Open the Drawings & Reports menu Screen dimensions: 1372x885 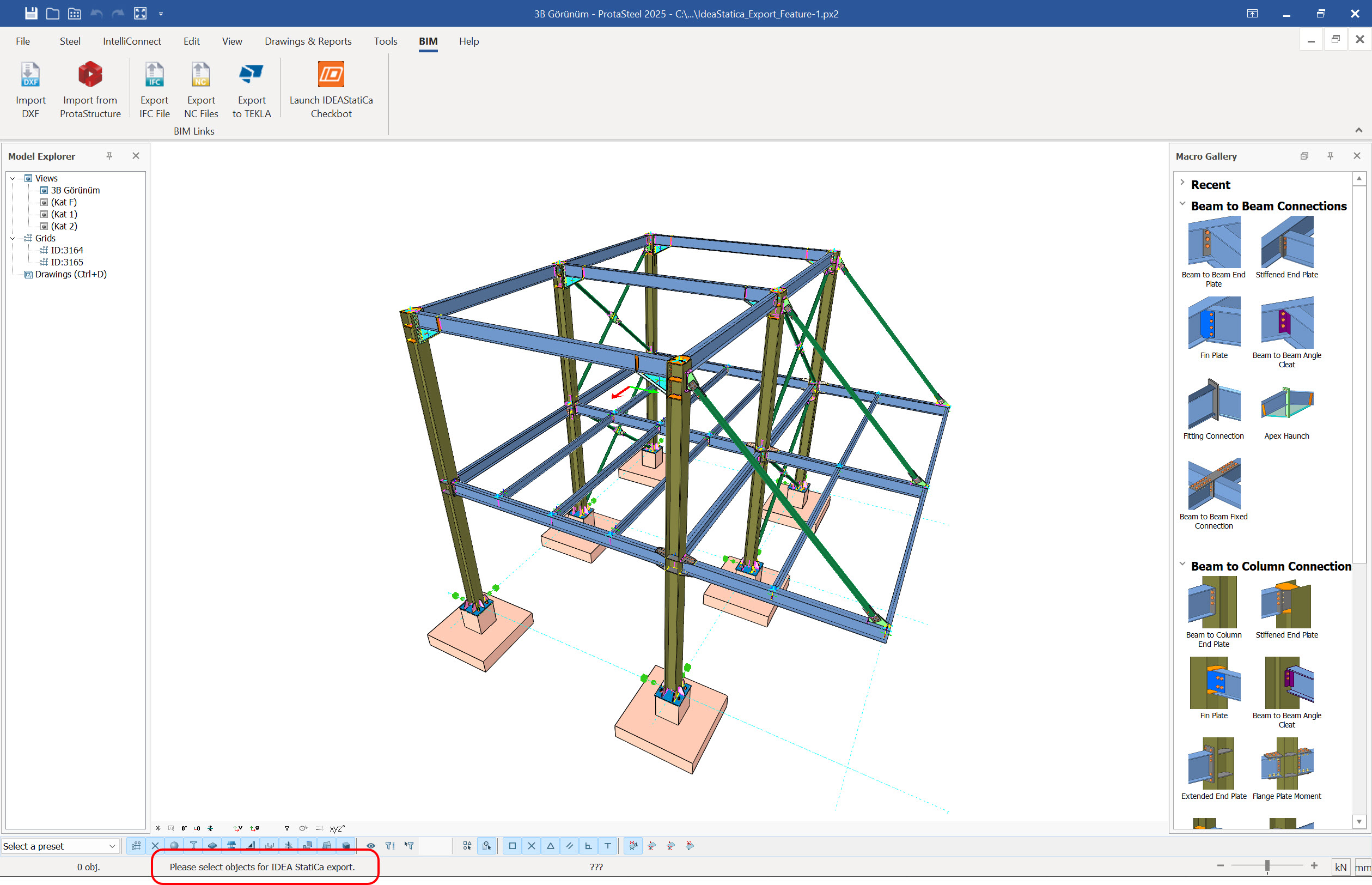[308, 41]
